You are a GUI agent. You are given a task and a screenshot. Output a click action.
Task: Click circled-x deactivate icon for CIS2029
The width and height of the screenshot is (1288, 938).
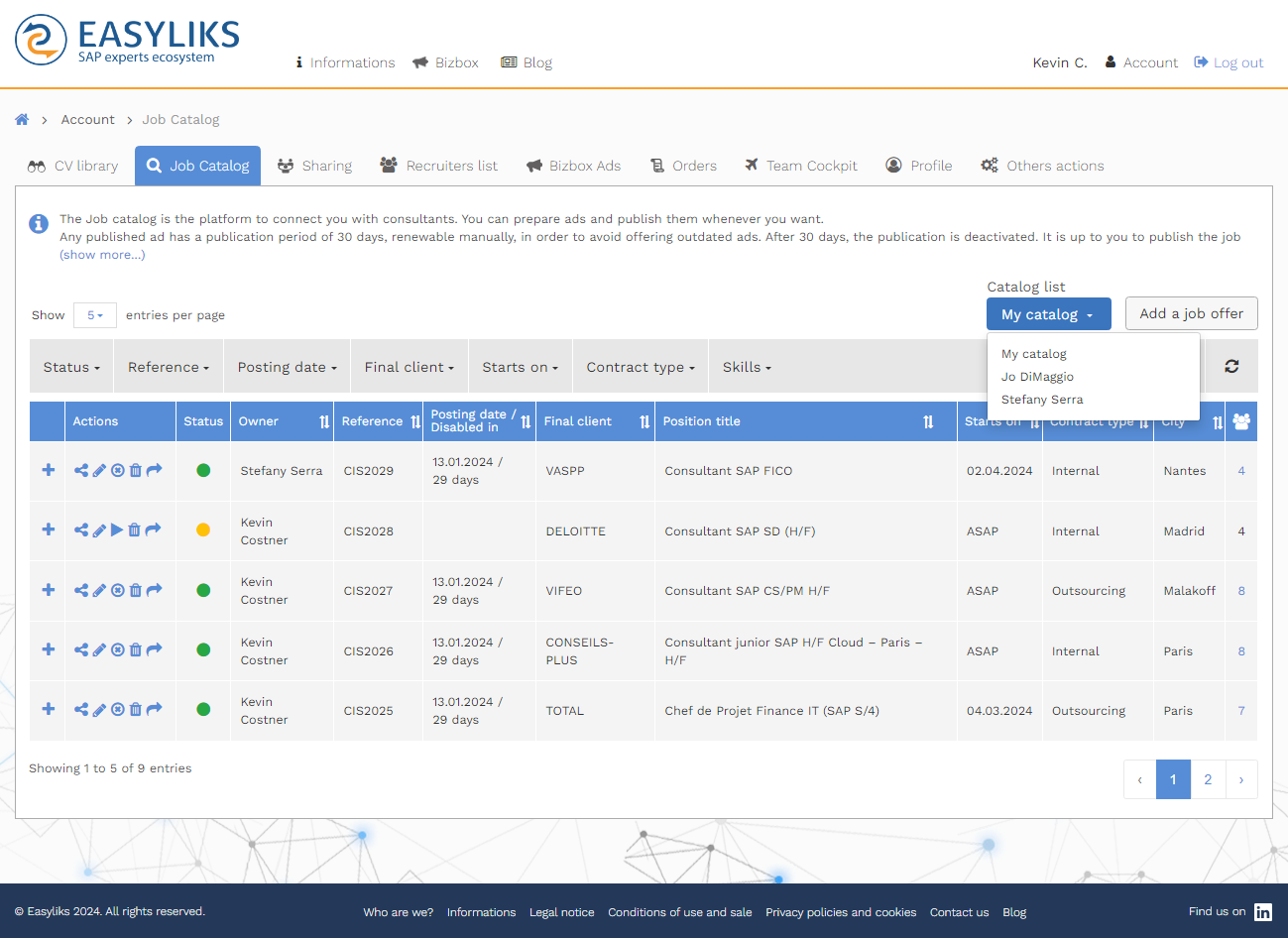click(x=118, y=470)
